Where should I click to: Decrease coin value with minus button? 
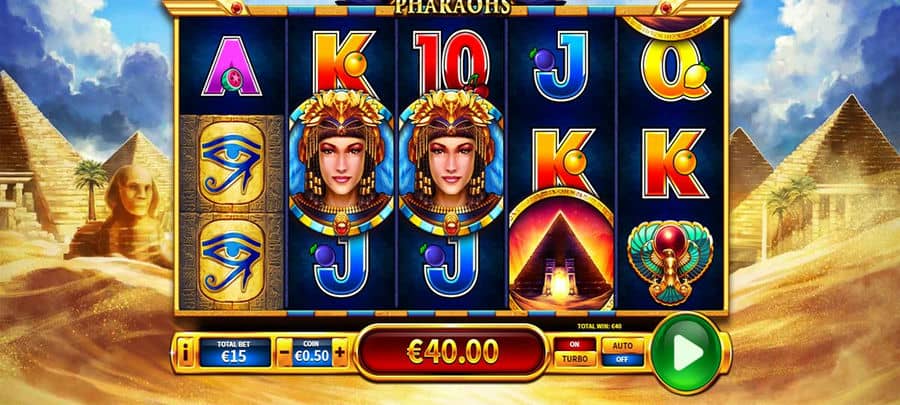pos(285,352)
